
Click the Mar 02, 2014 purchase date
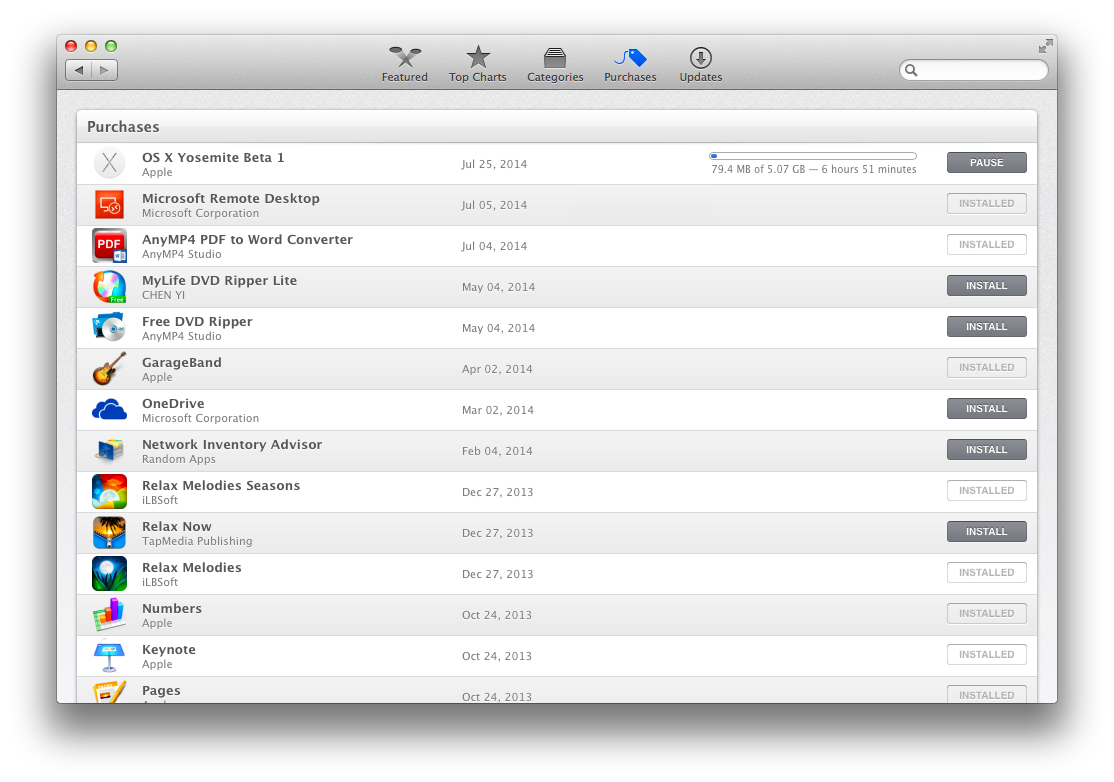(x=497, y=410)
